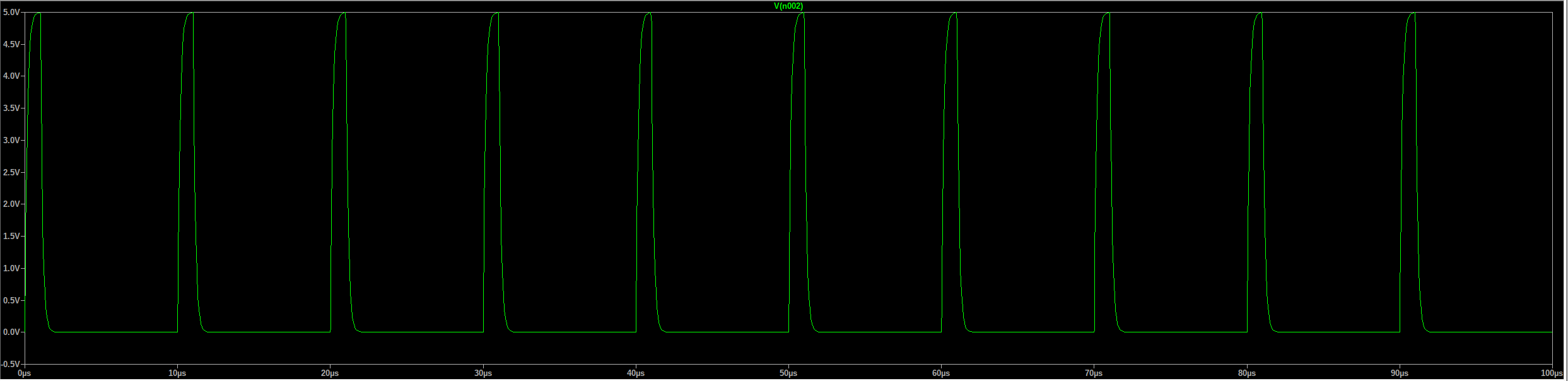Screen dimensions: 1568x381
Task: Click the 0.0V vertical axis label
Action: click(x=11, y=332)
